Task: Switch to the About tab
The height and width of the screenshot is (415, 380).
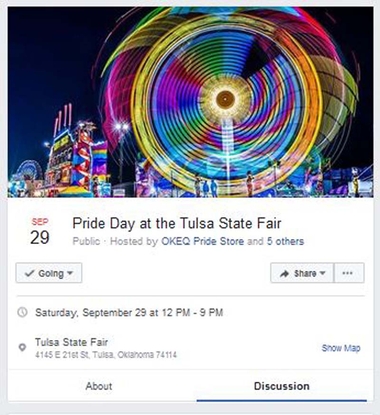Action: pos(99,386)
